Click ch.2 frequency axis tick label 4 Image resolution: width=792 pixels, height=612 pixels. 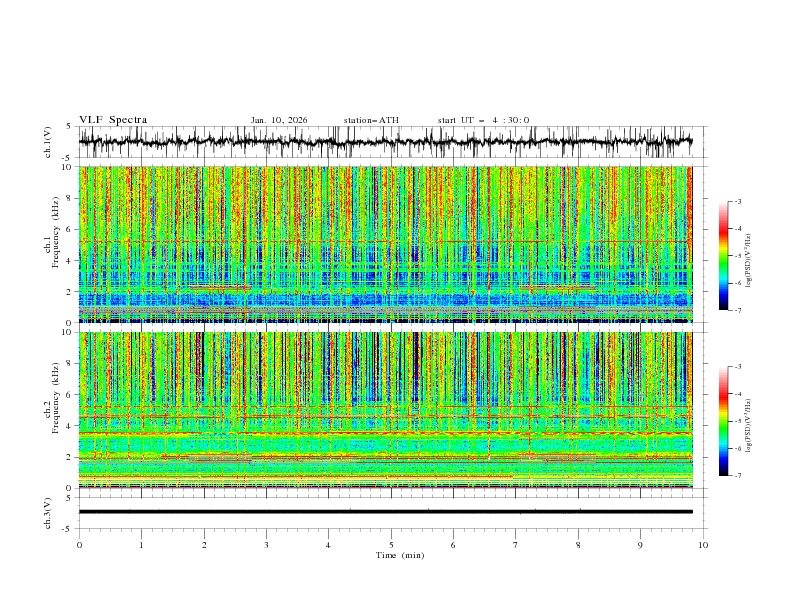pyautogui.click(x=71, y=426)
